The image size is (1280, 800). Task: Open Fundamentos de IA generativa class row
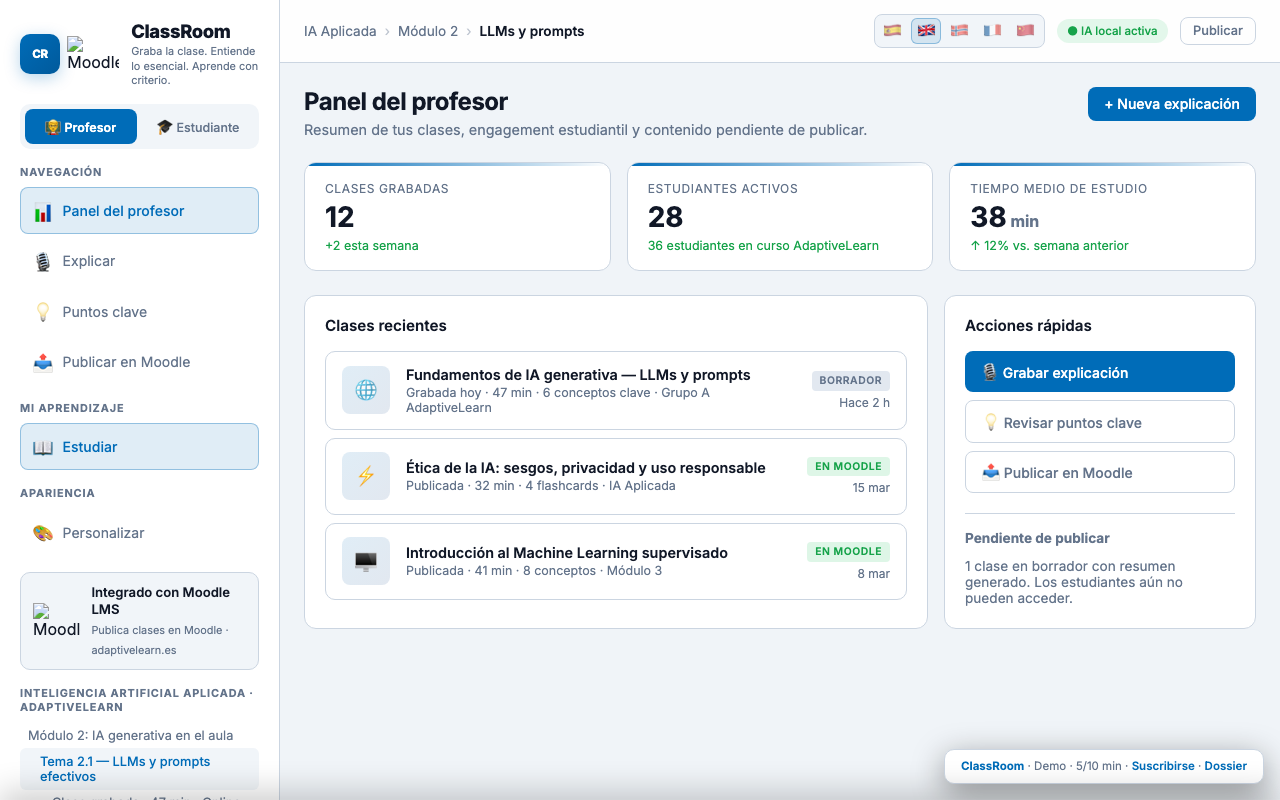point(616,390)
